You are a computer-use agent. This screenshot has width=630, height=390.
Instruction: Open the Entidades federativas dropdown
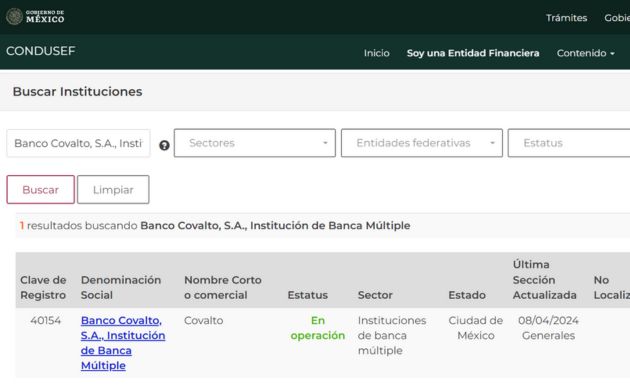tap(421, 143)
